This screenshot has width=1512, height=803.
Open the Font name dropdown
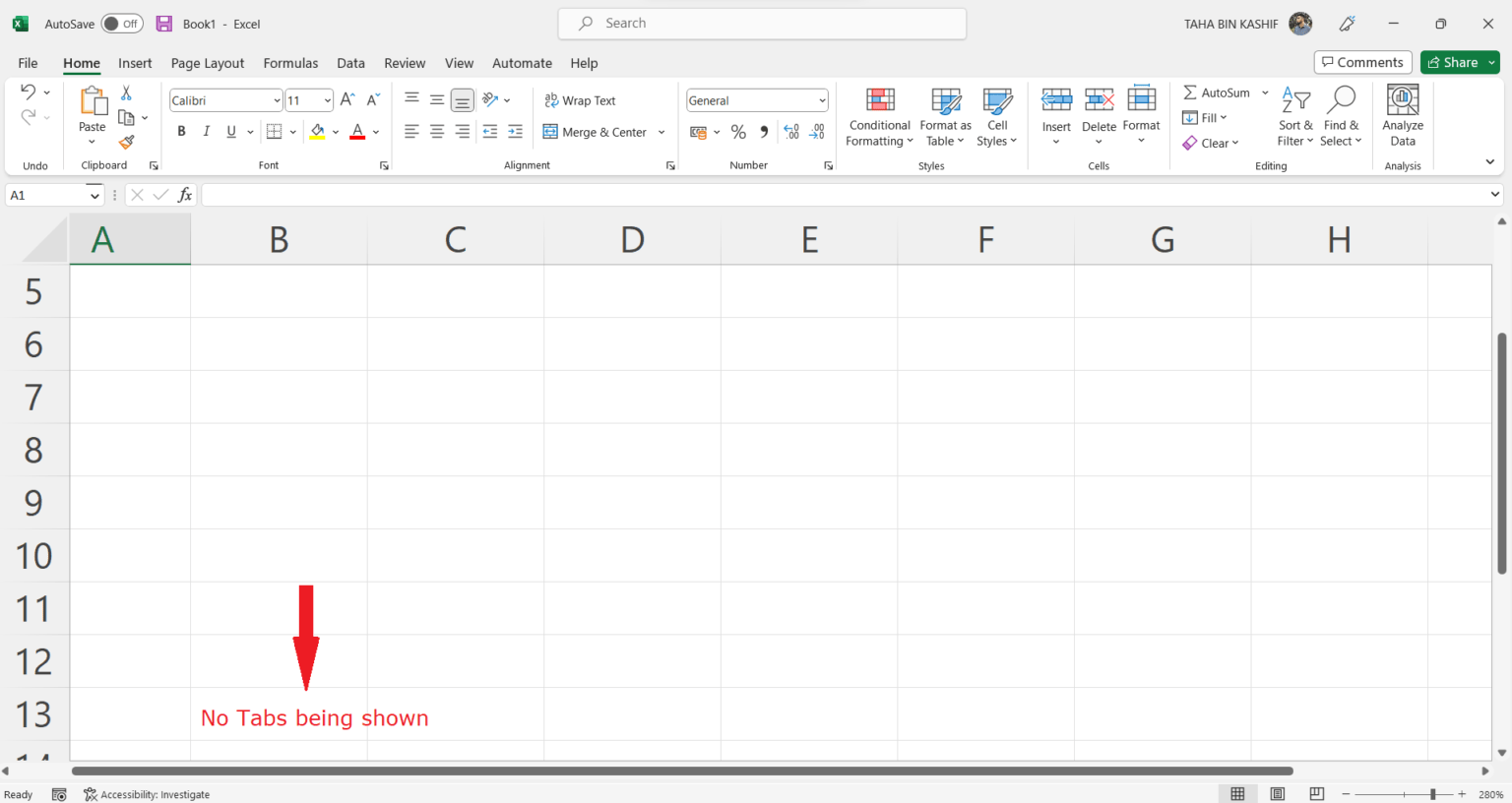tap(278, 99)
